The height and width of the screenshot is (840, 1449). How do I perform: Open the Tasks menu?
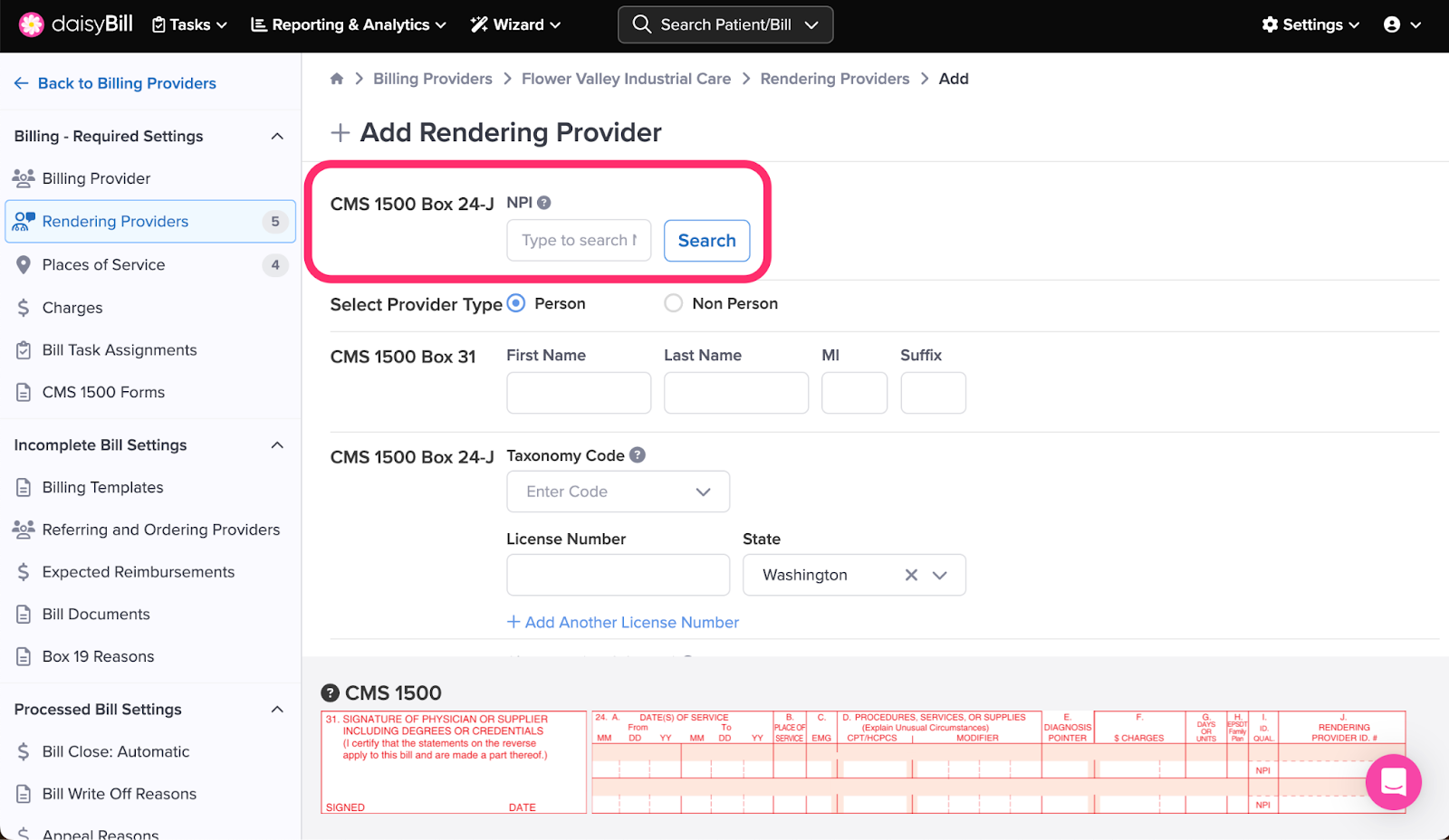[x=189, y=24]
